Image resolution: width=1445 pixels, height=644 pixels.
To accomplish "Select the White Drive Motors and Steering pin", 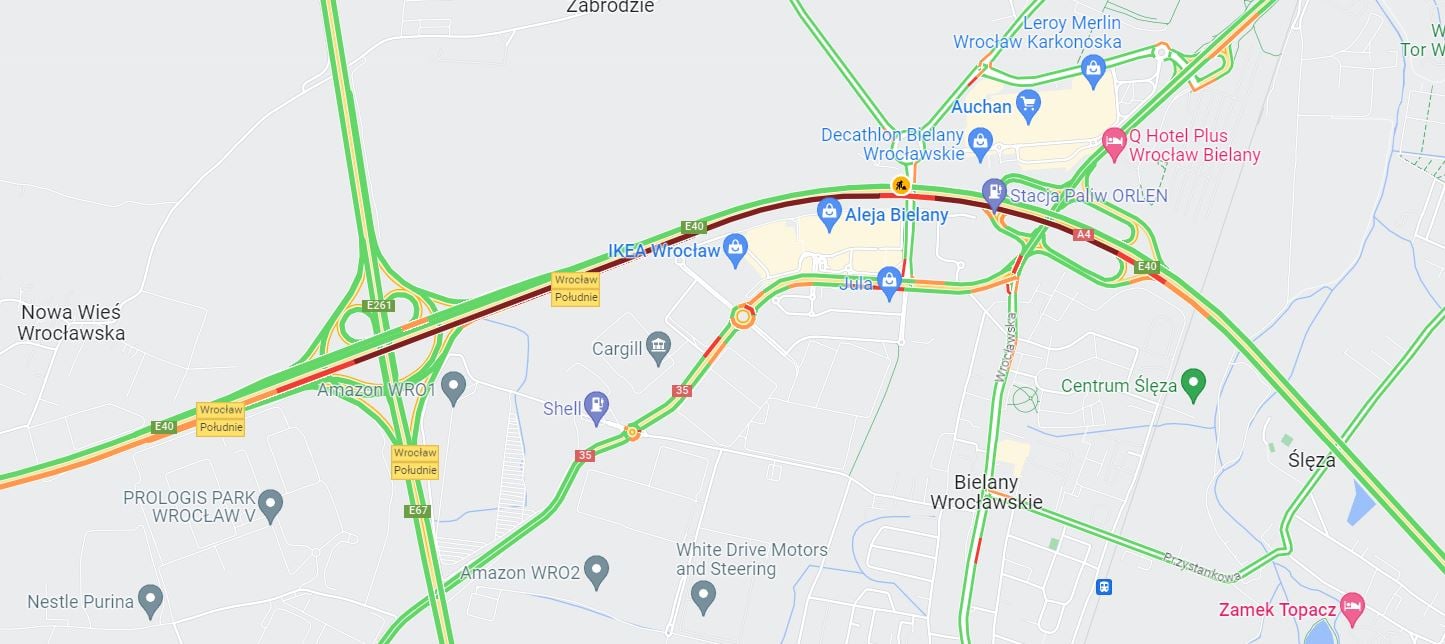I will click(x=704, y=597).
